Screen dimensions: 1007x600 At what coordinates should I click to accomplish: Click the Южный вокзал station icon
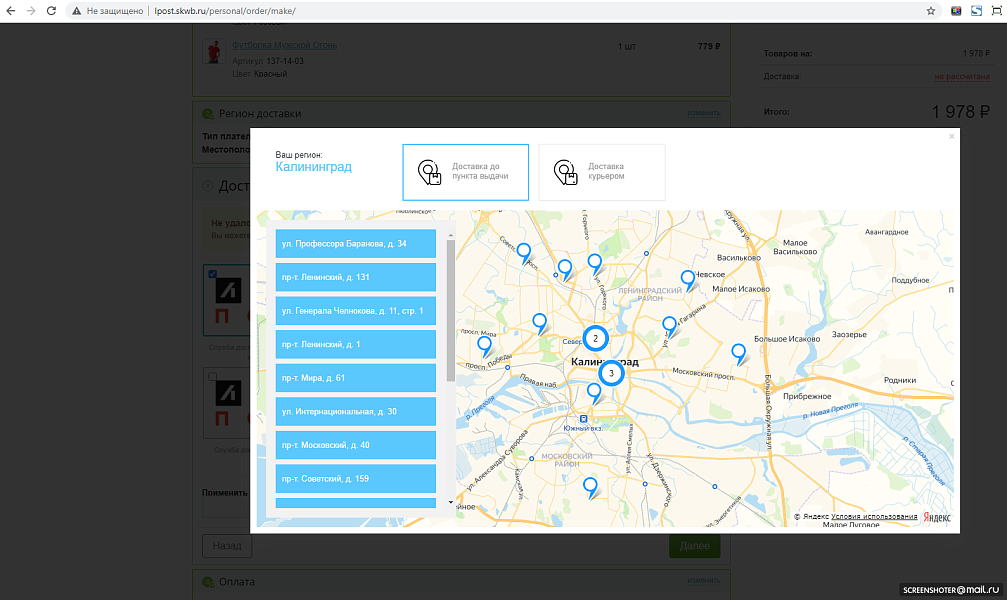point(584,419)
